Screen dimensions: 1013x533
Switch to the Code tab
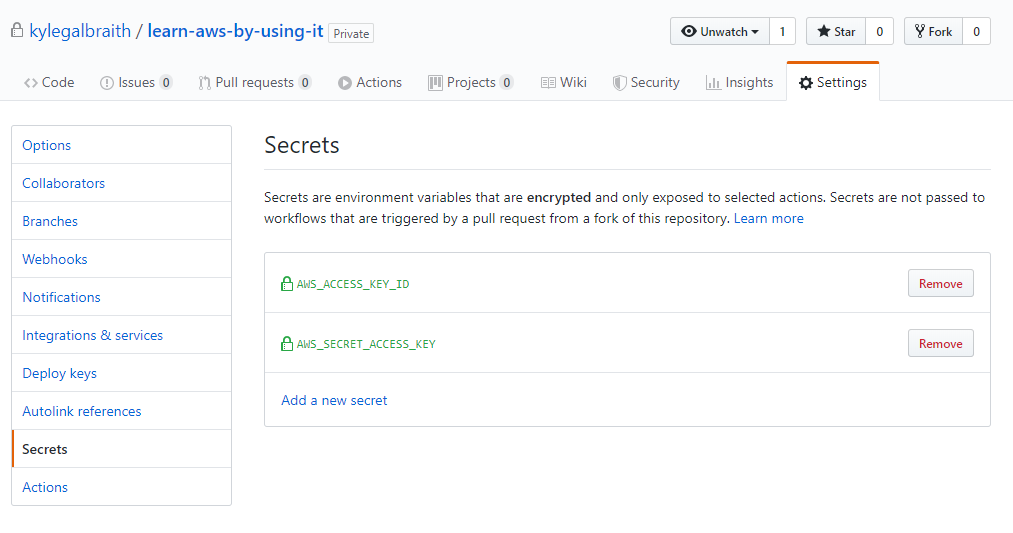[x=49, y=82]
